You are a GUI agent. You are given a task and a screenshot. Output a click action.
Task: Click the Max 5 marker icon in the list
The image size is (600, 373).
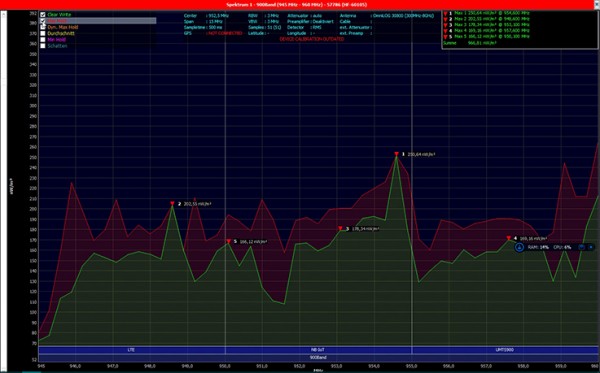pyautogui.click(x=445, y=37)
